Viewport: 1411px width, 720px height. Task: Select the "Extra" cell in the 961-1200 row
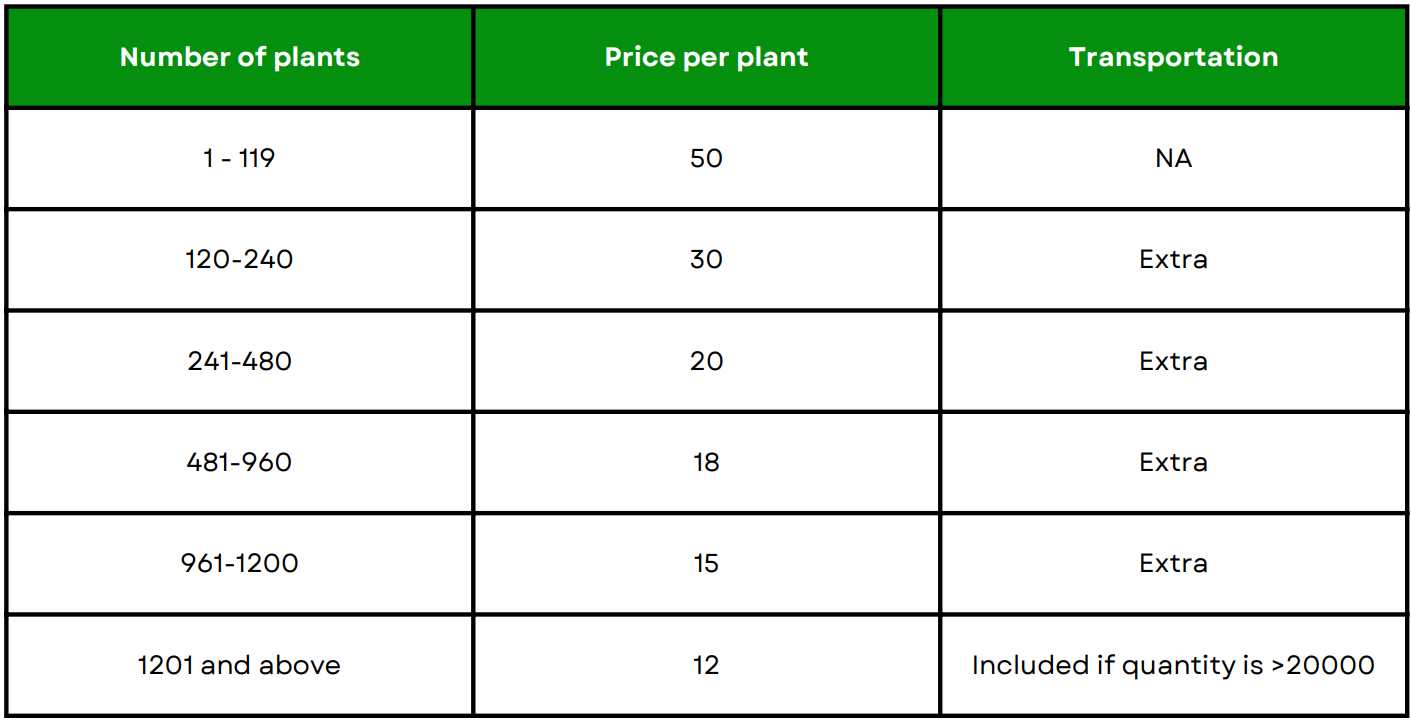[x=1173, y=563]
